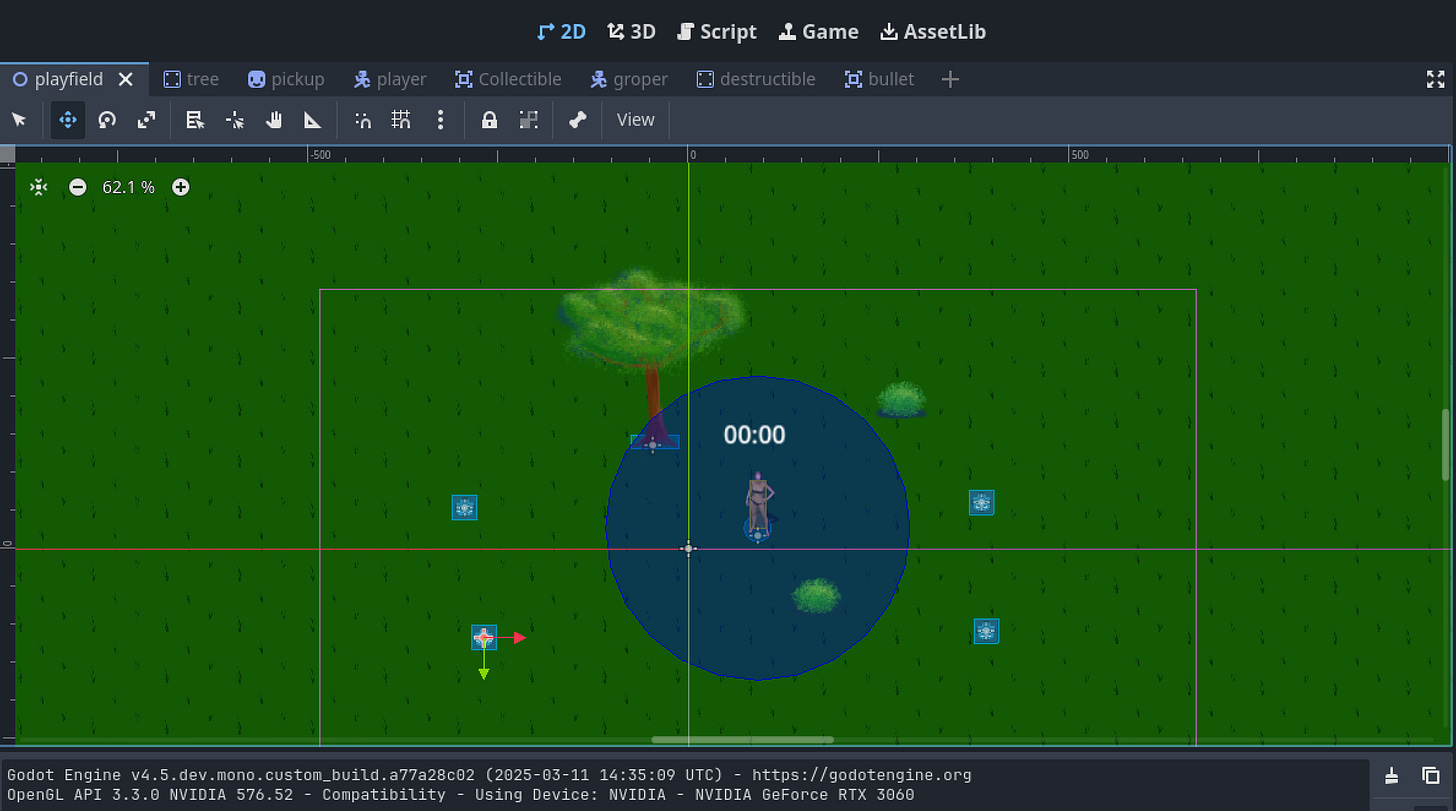Activate the Pan hand tool
The height and width of the screenshot is (811, 1456).
pos(274,120)
